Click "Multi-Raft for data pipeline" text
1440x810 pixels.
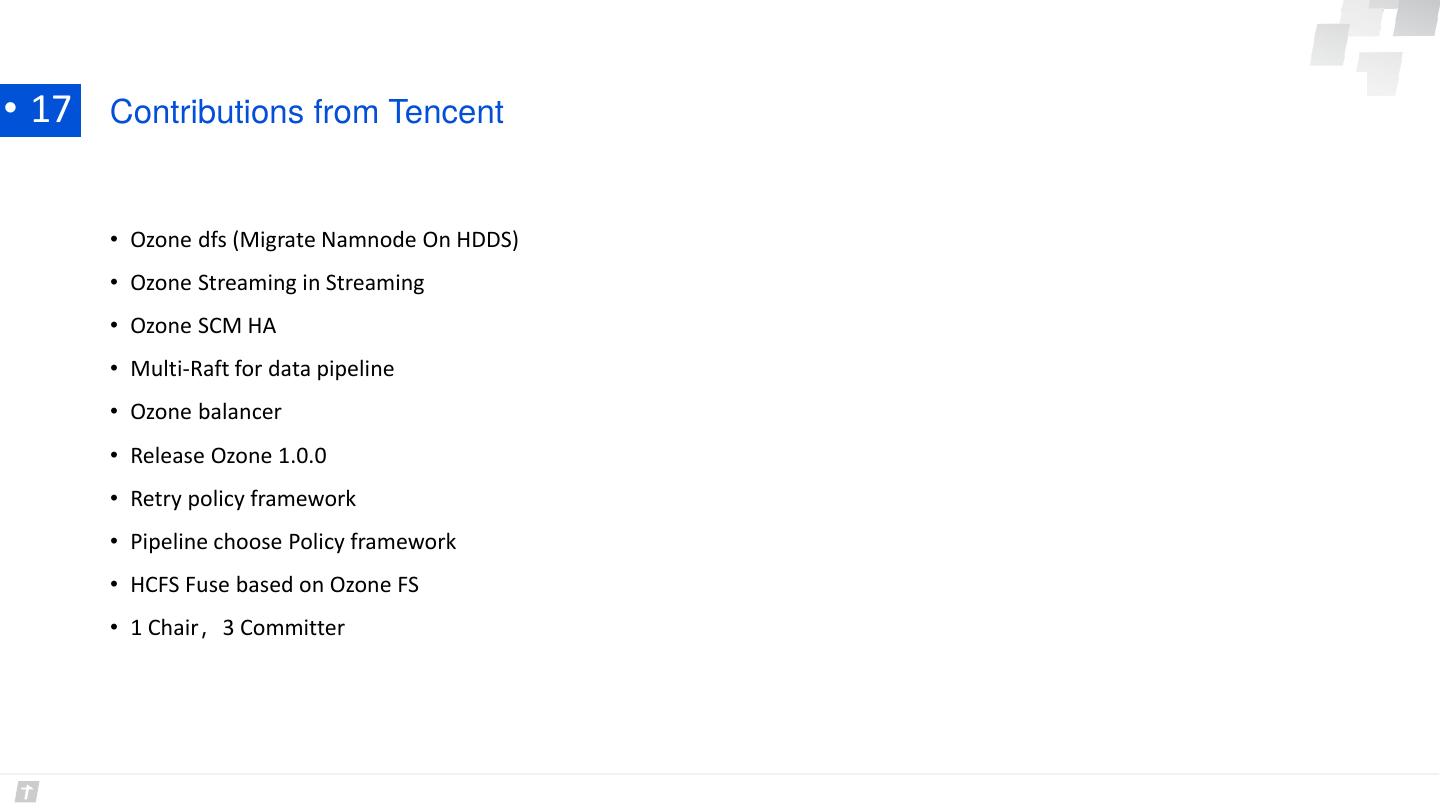(262, 369)
